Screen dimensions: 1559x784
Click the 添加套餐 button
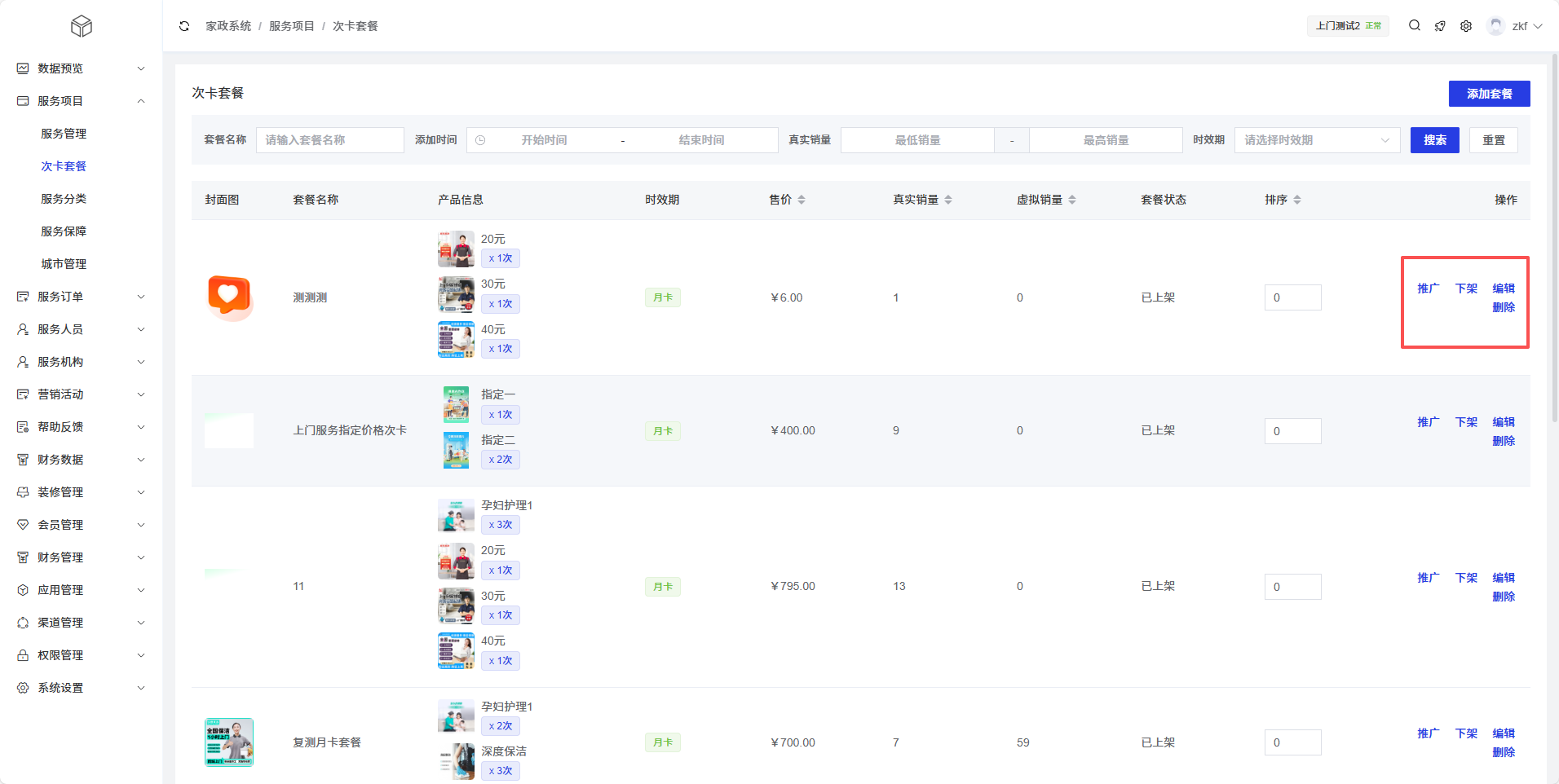point(1489,94)
